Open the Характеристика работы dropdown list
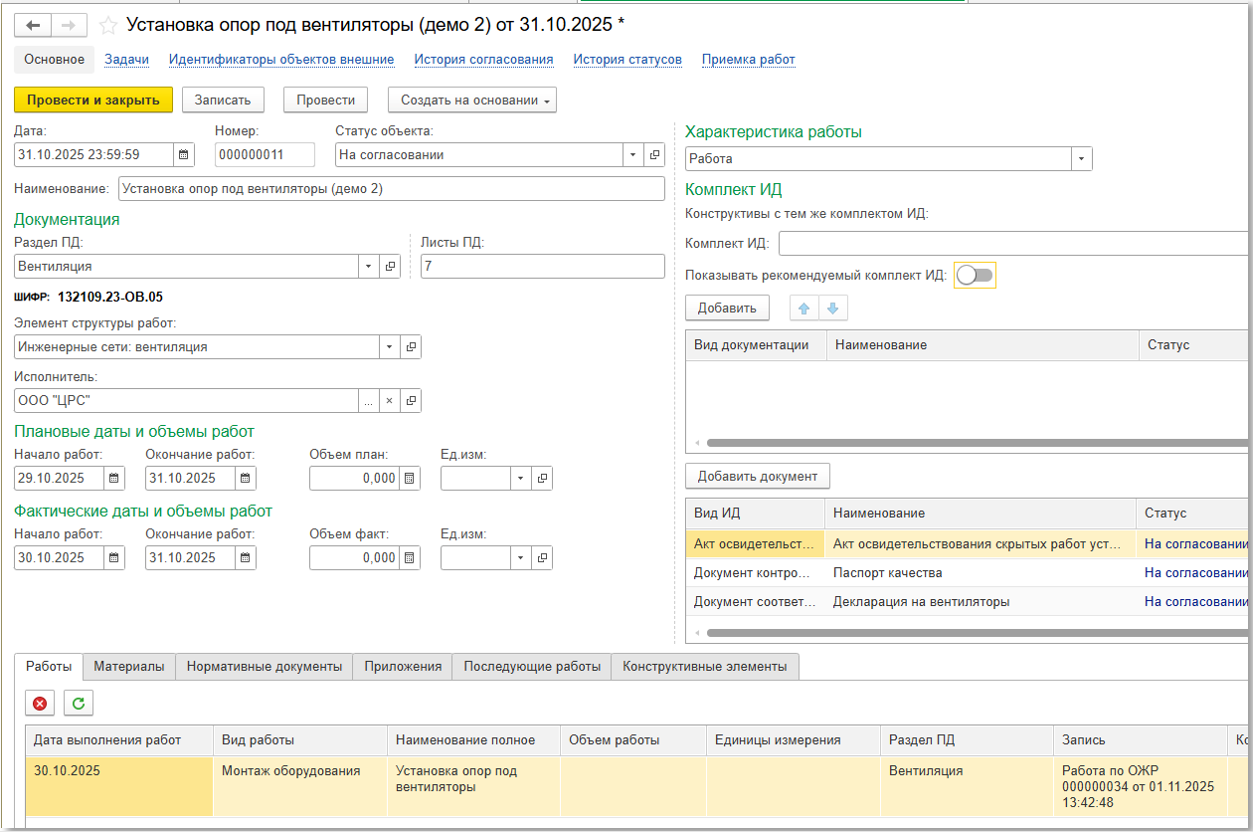Viewport: 1253px width, 832px height. (x=1081, y=159)
